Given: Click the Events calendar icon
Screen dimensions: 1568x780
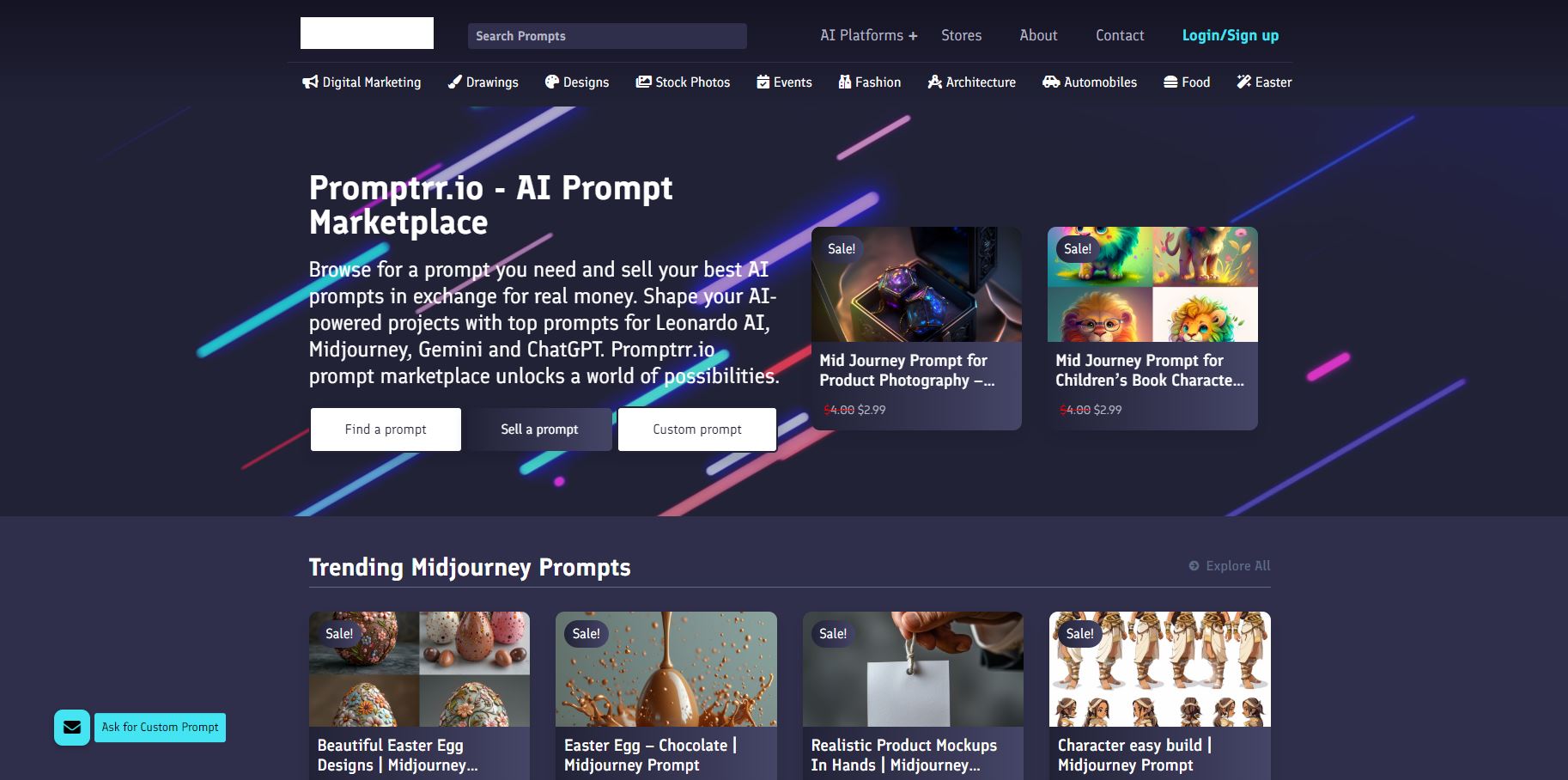Looking at the screenshot, I should (x=763, y=82).
